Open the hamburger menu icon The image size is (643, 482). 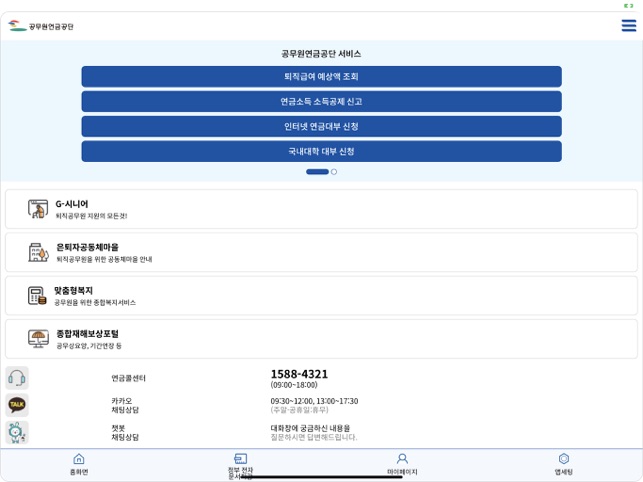(629, 25)
